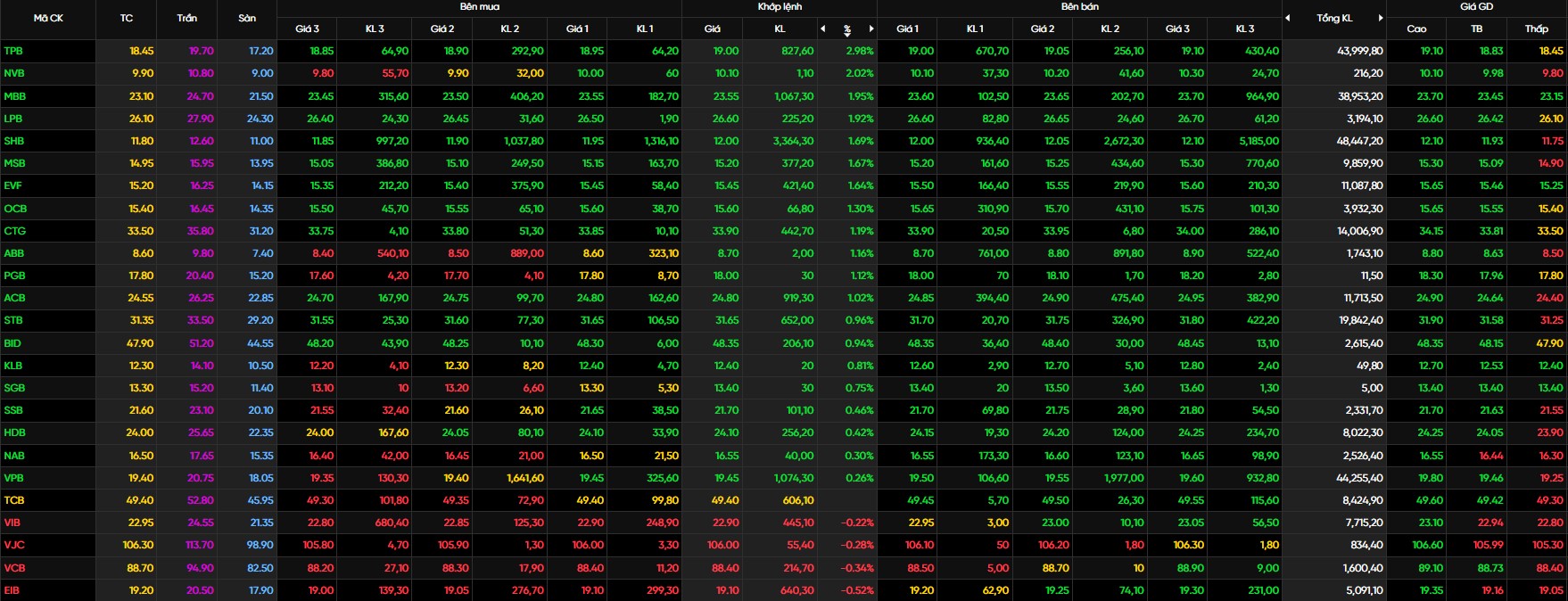Open the TPB stock symbol
The image size is (1568, 601).
click(13, 52)
